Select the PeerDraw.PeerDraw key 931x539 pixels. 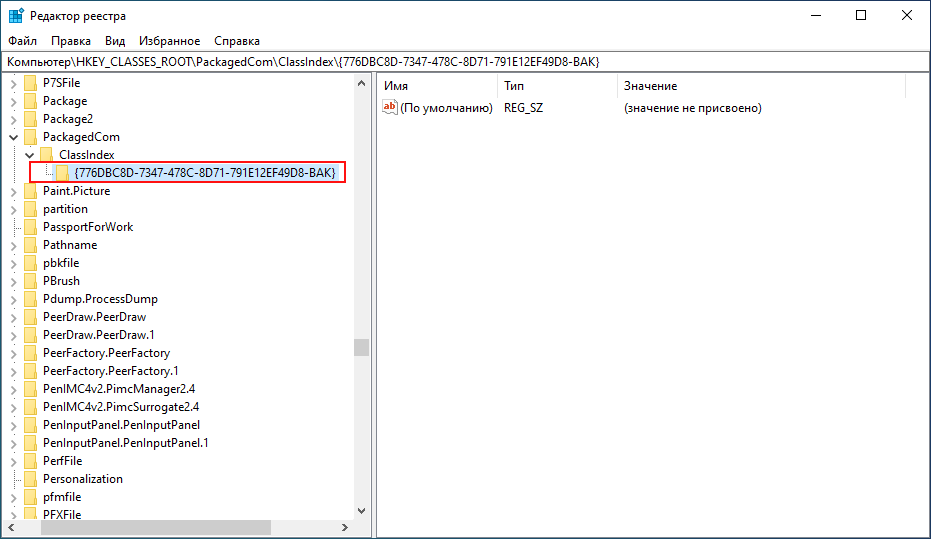[x=94, y=317]
